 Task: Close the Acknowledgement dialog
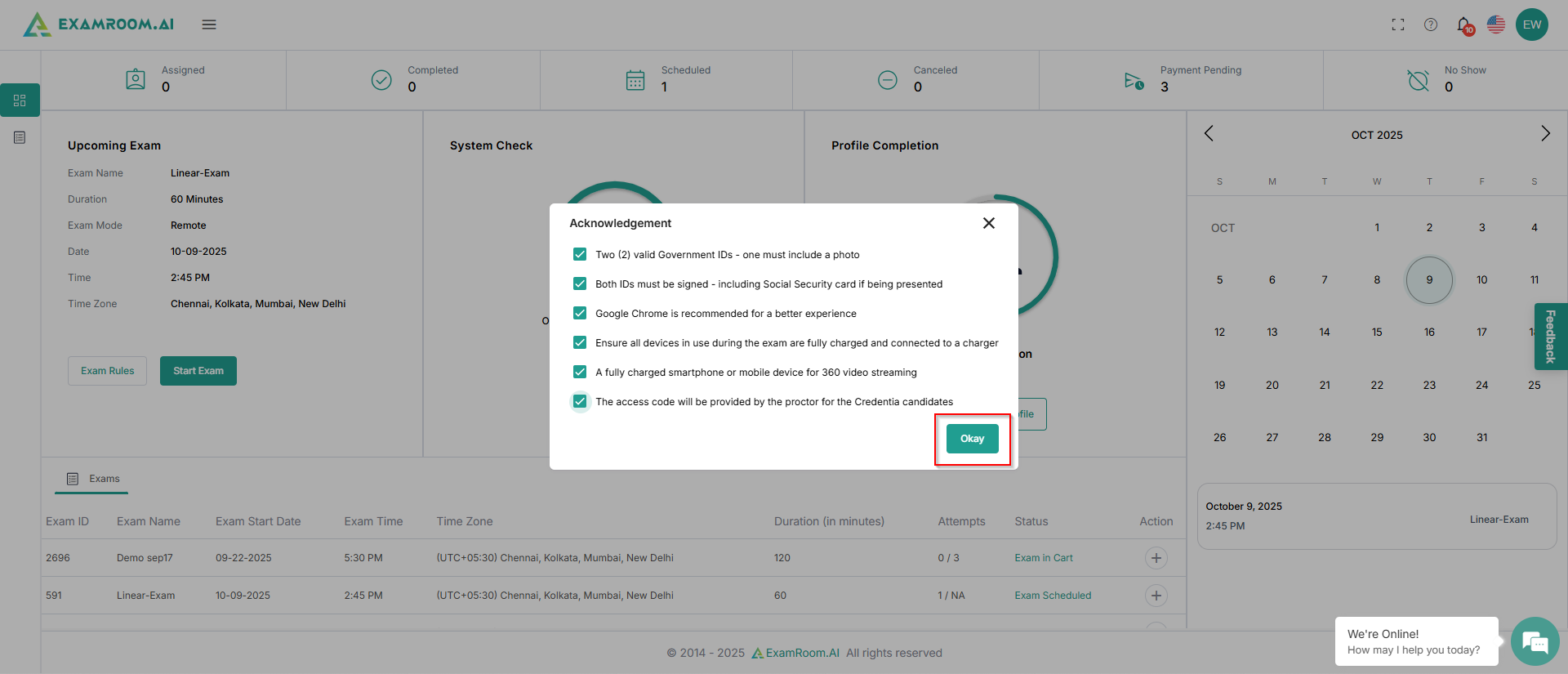988,223
